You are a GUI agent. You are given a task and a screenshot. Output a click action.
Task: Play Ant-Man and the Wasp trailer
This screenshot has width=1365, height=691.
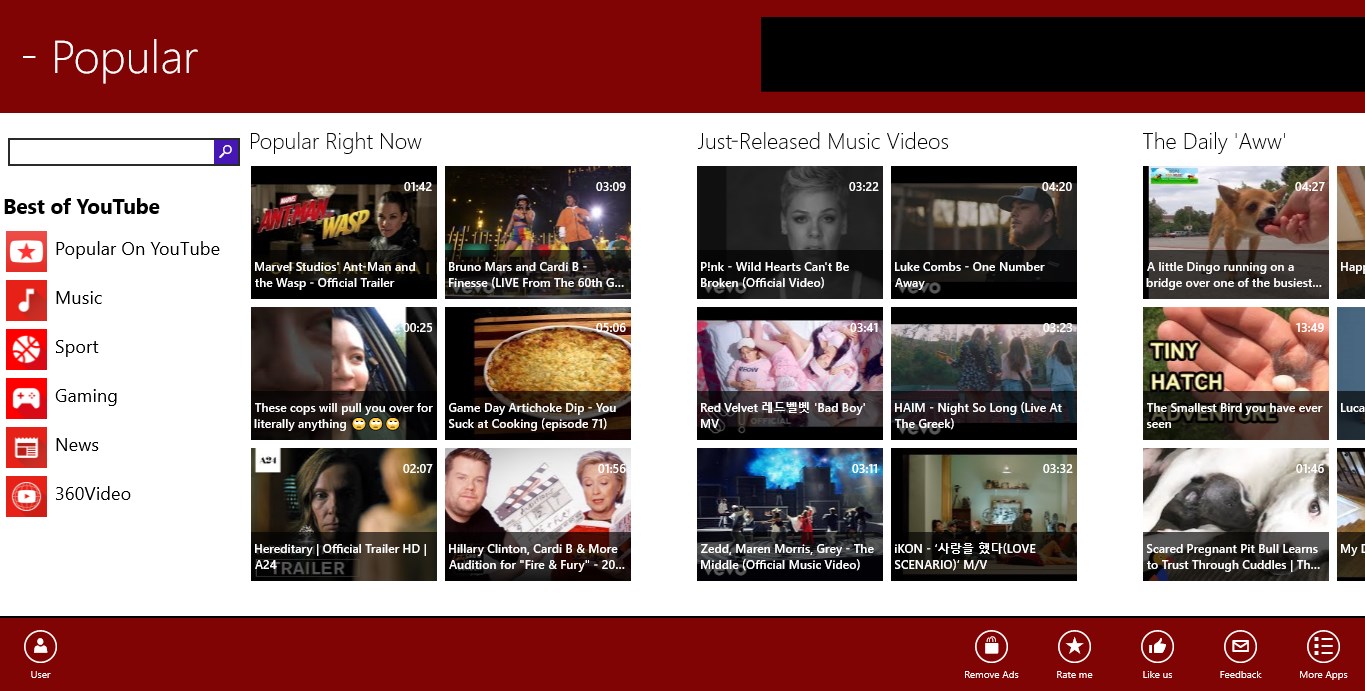[x=344, y=232]
